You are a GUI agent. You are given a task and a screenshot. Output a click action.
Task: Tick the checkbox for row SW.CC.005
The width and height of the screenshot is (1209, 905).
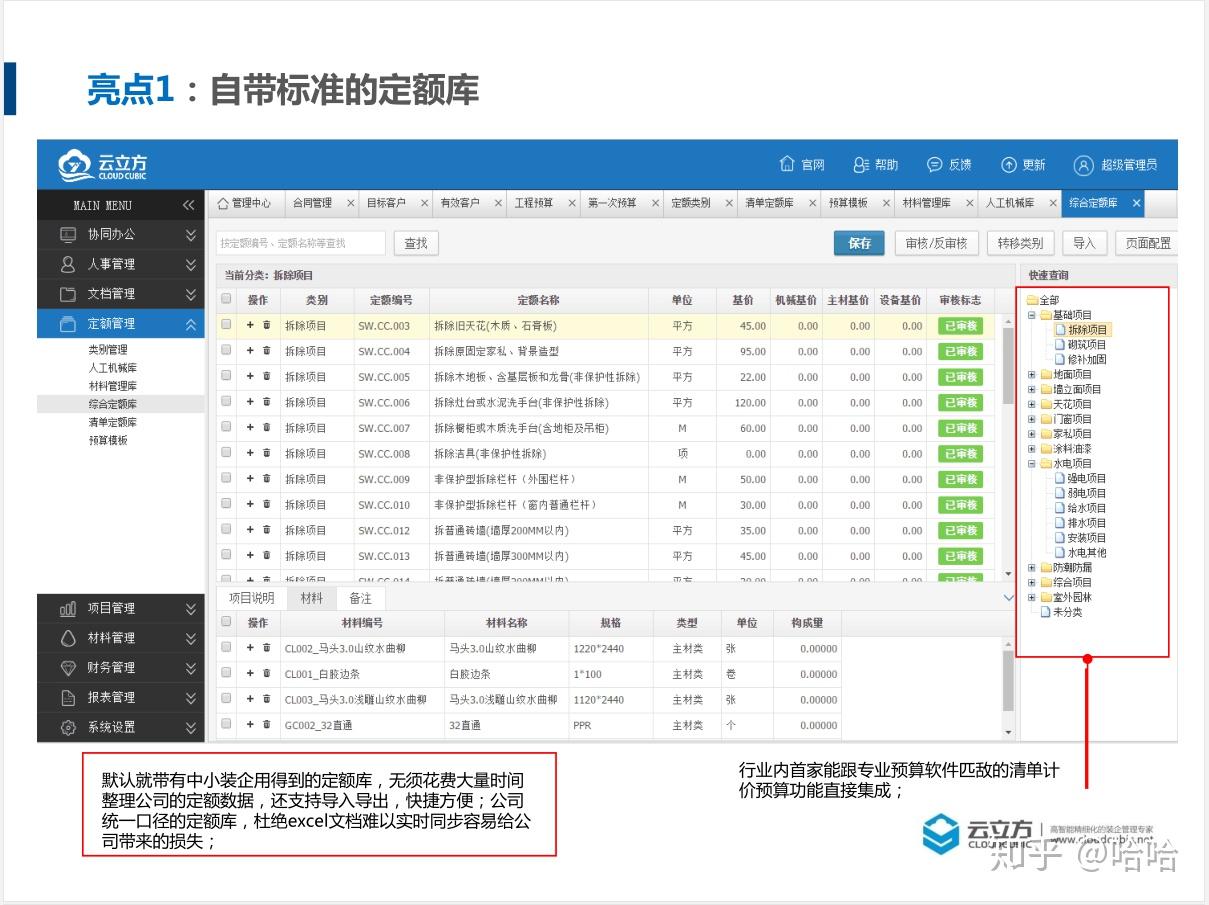[226, 376]
